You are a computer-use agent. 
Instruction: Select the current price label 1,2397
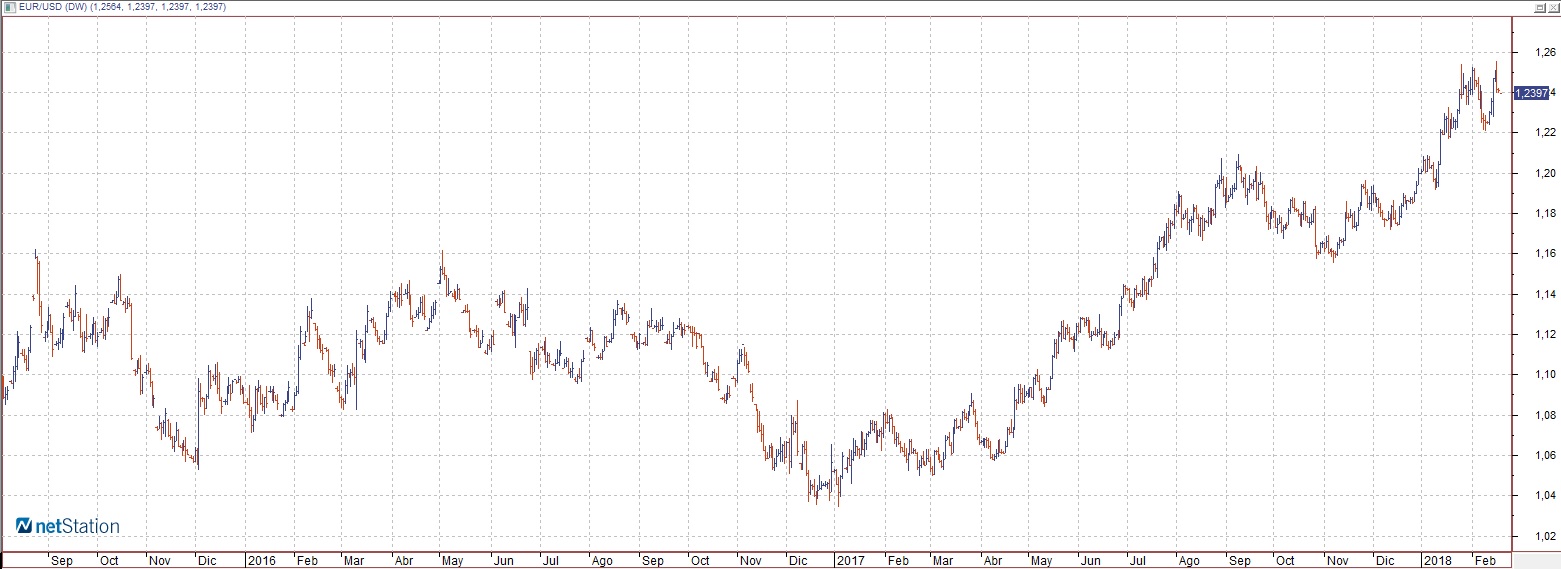pos(1532,93)
